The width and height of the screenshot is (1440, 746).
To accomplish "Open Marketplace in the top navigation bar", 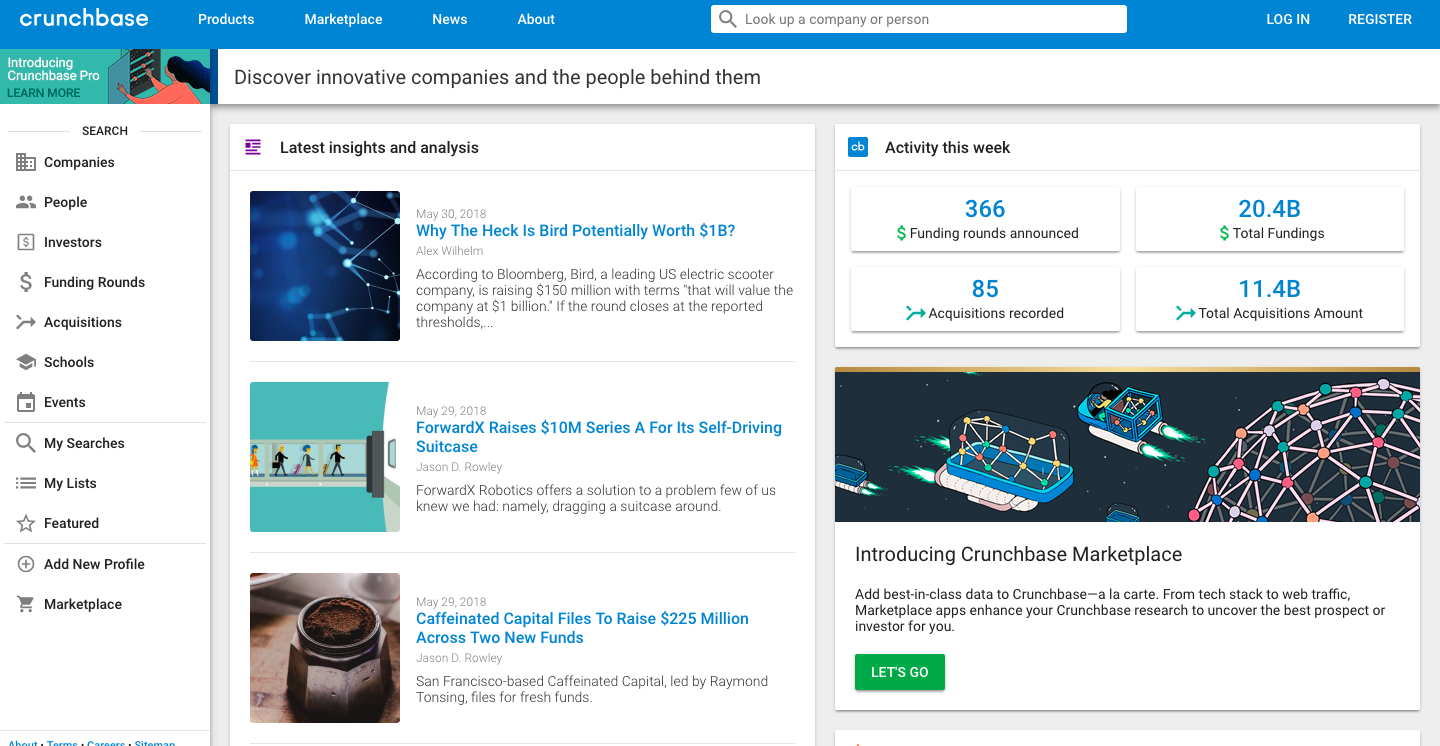I will click(x=343, y=19).
